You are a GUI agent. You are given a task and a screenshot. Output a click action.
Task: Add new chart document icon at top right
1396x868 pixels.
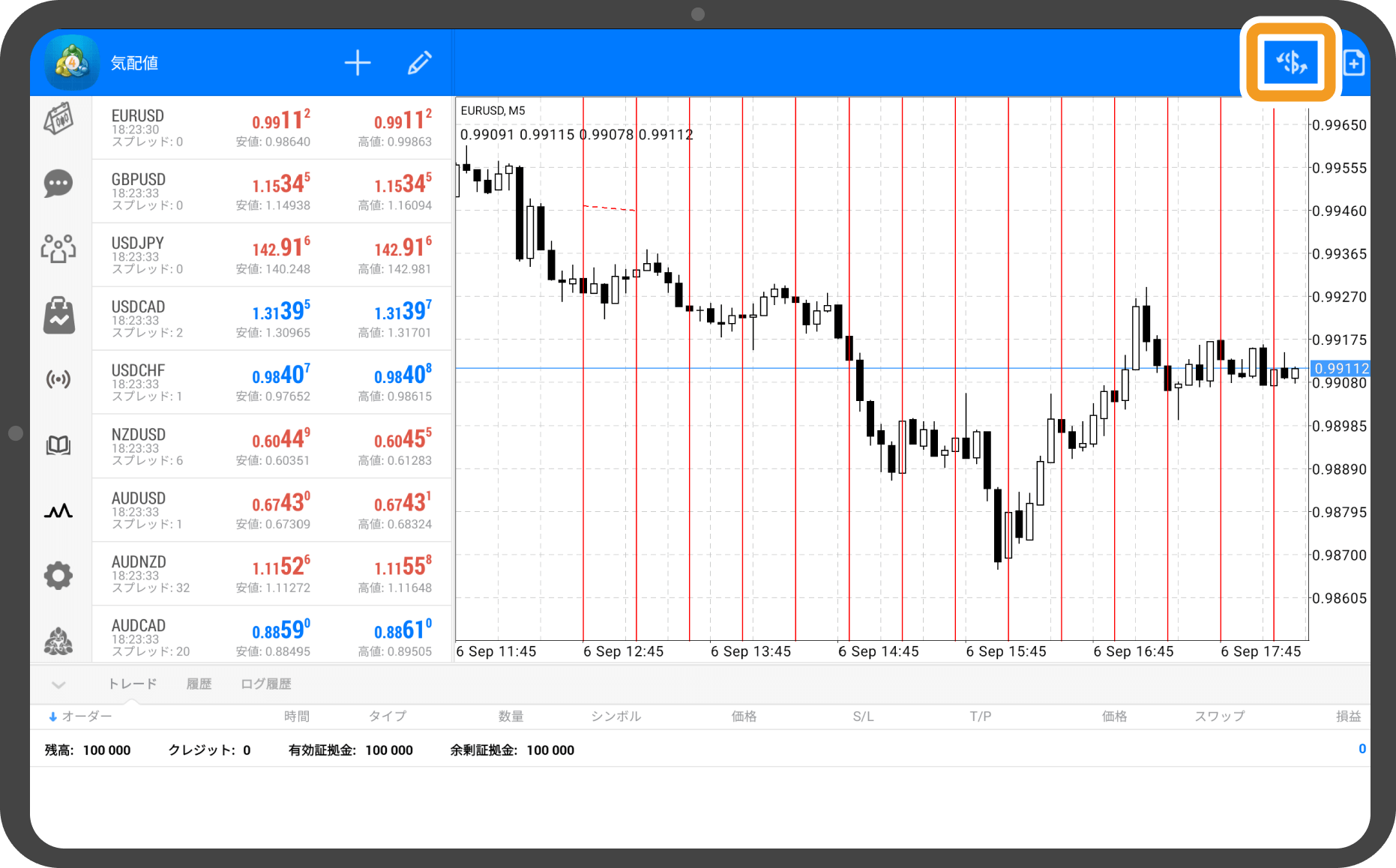[1354, 63]
